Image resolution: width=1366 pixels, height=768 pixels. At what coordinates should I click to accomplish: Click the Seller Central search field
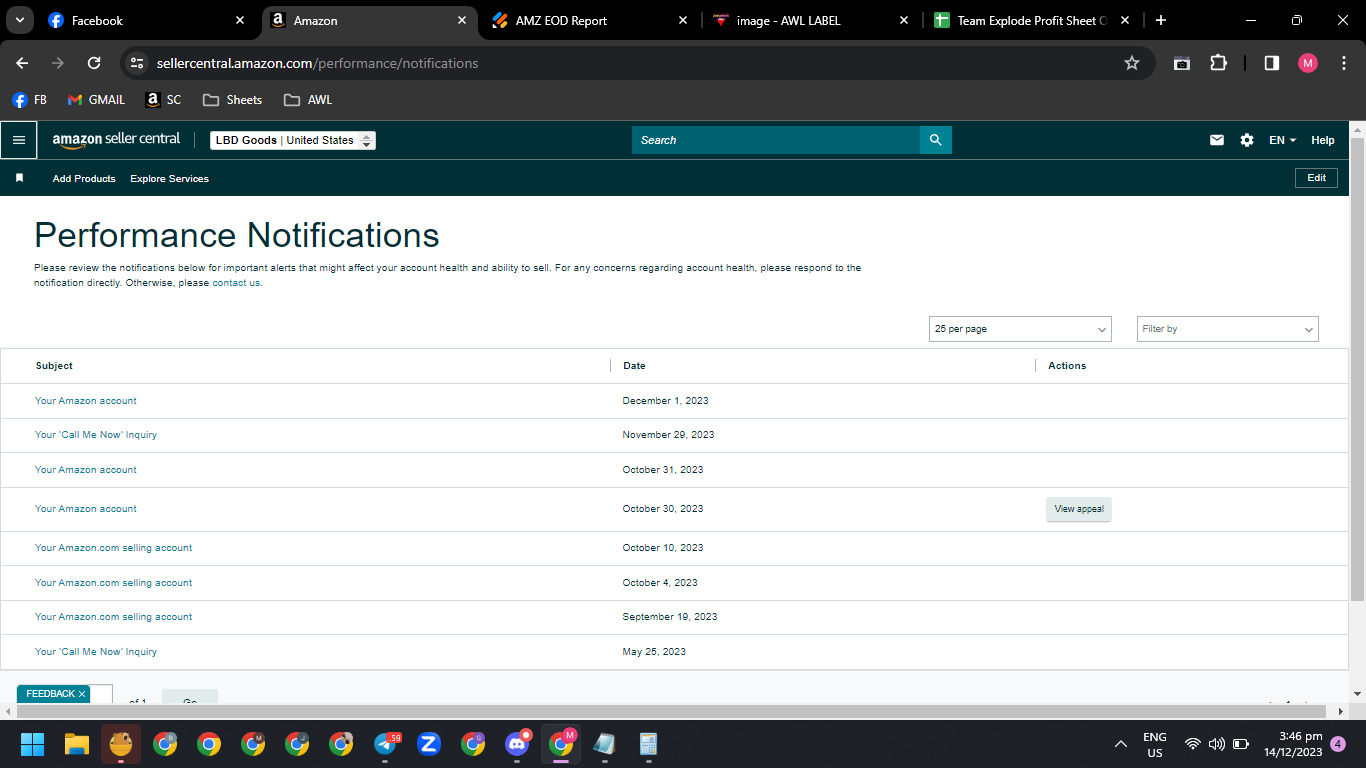click(x=776, y=140)
